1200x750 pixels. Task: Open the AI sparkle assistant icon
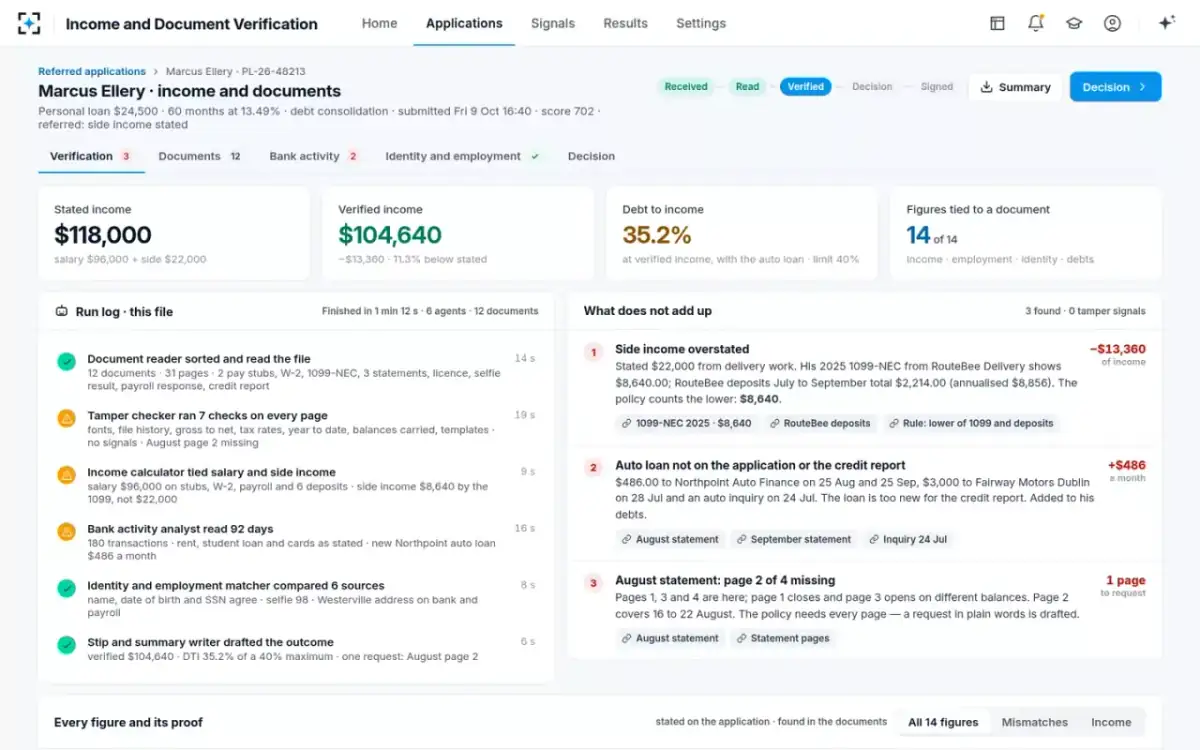pyautogui.click(x=1166, y=23)
